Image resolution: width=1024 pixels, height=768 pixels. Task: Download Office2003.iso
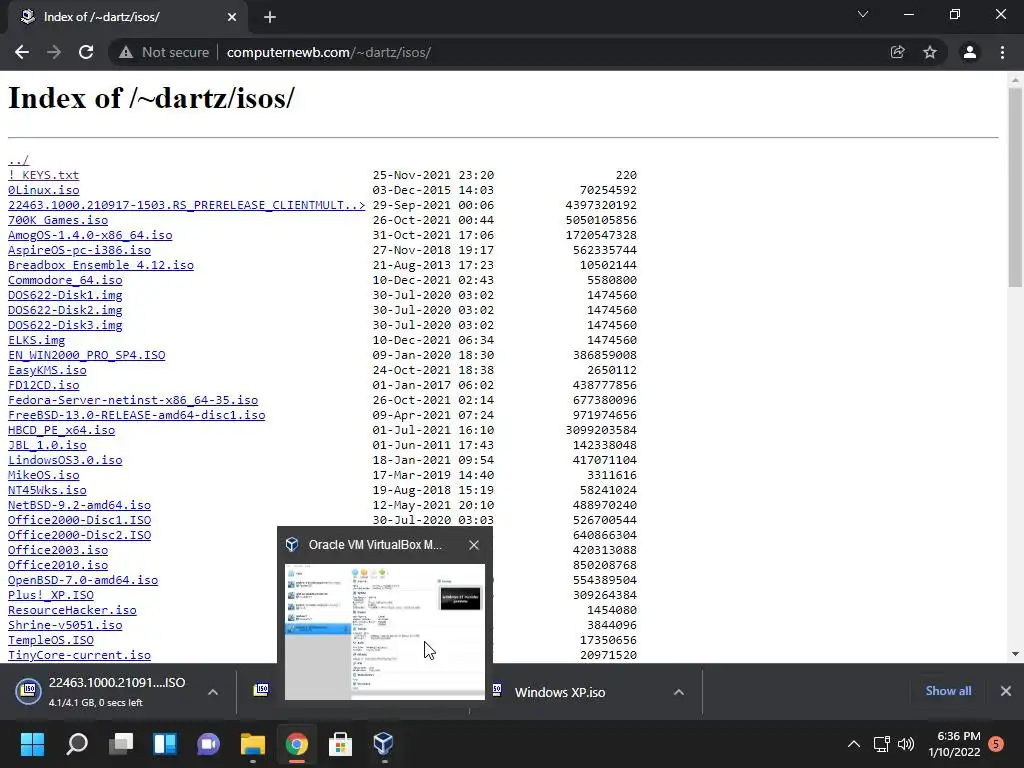pos(57,551)
